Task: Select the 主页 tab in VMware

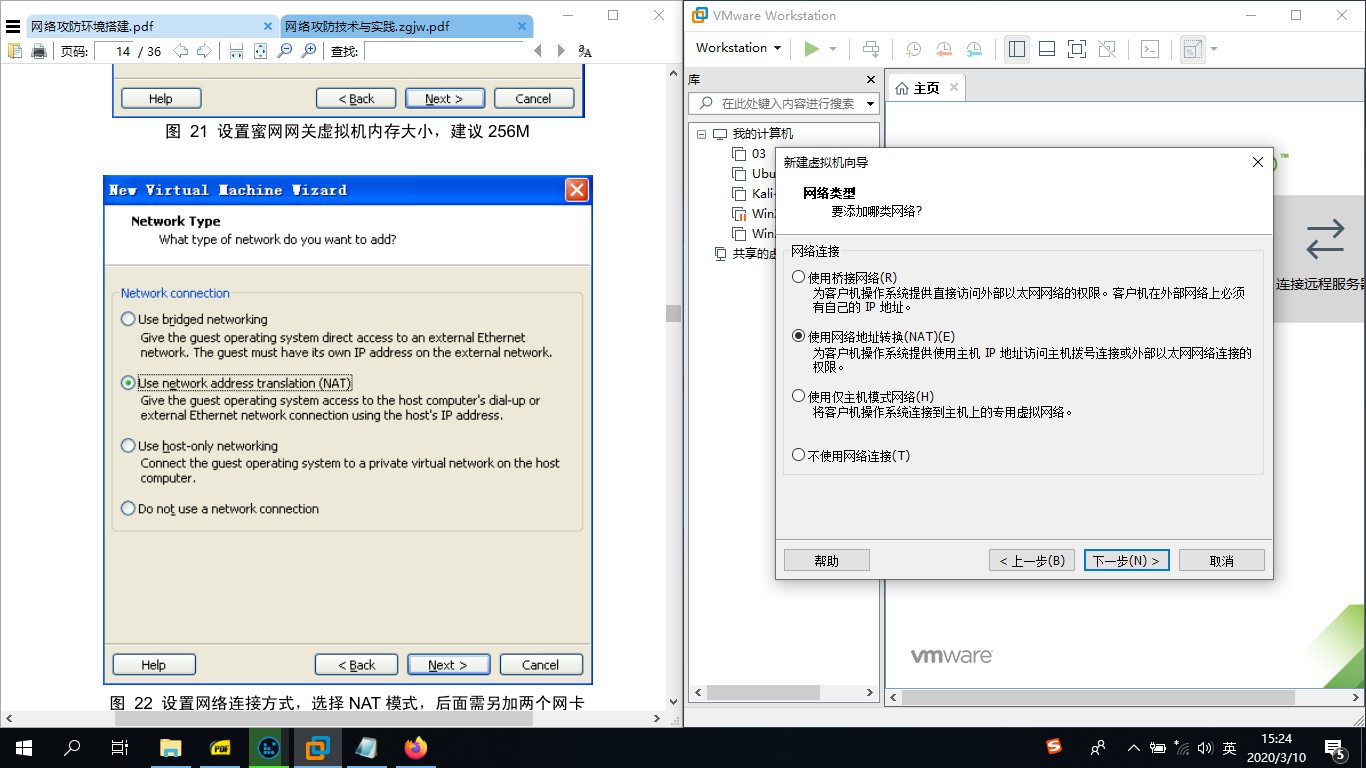Action: (926, 88)
